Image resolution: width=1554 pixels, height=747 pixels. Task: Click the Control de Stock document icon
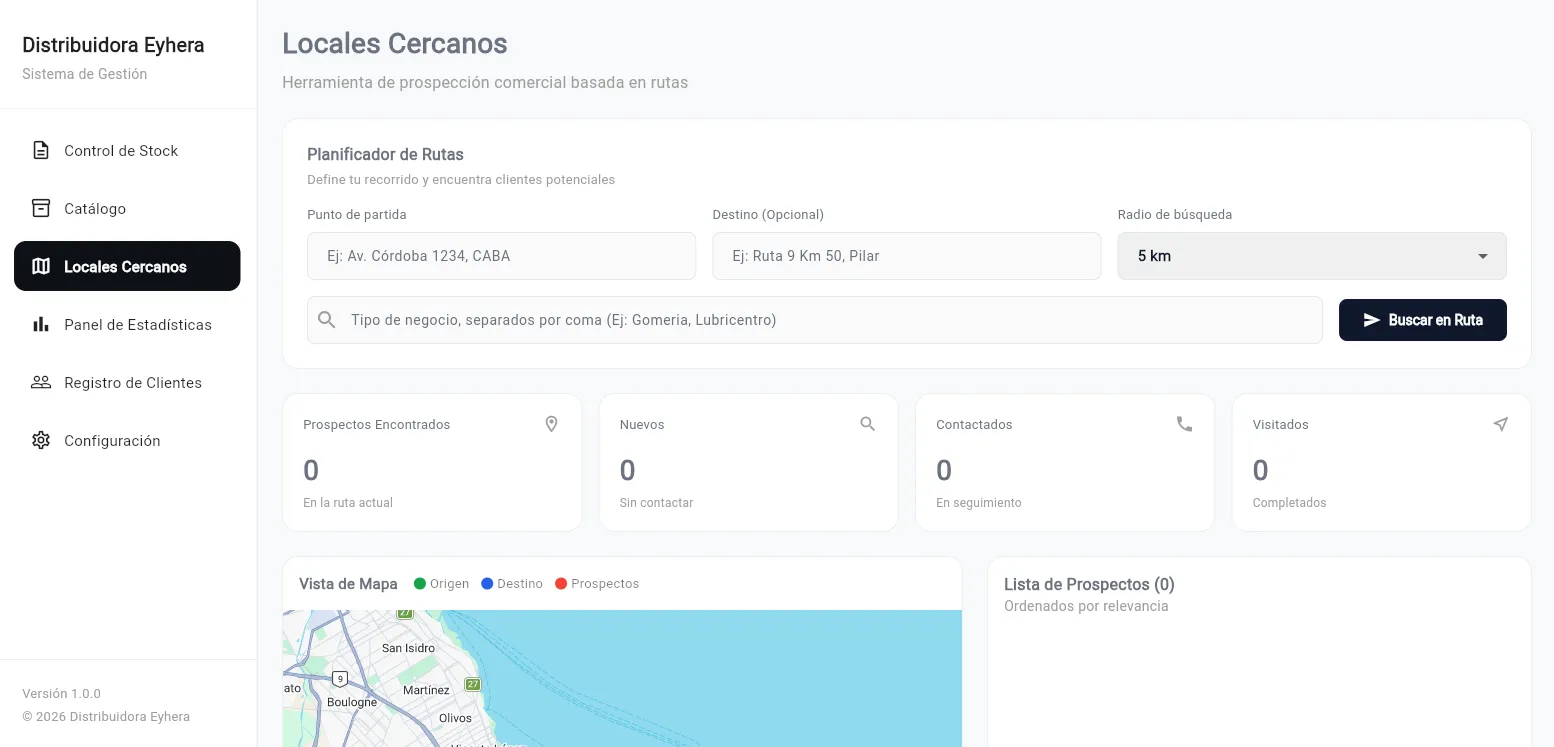coord(41,151)
